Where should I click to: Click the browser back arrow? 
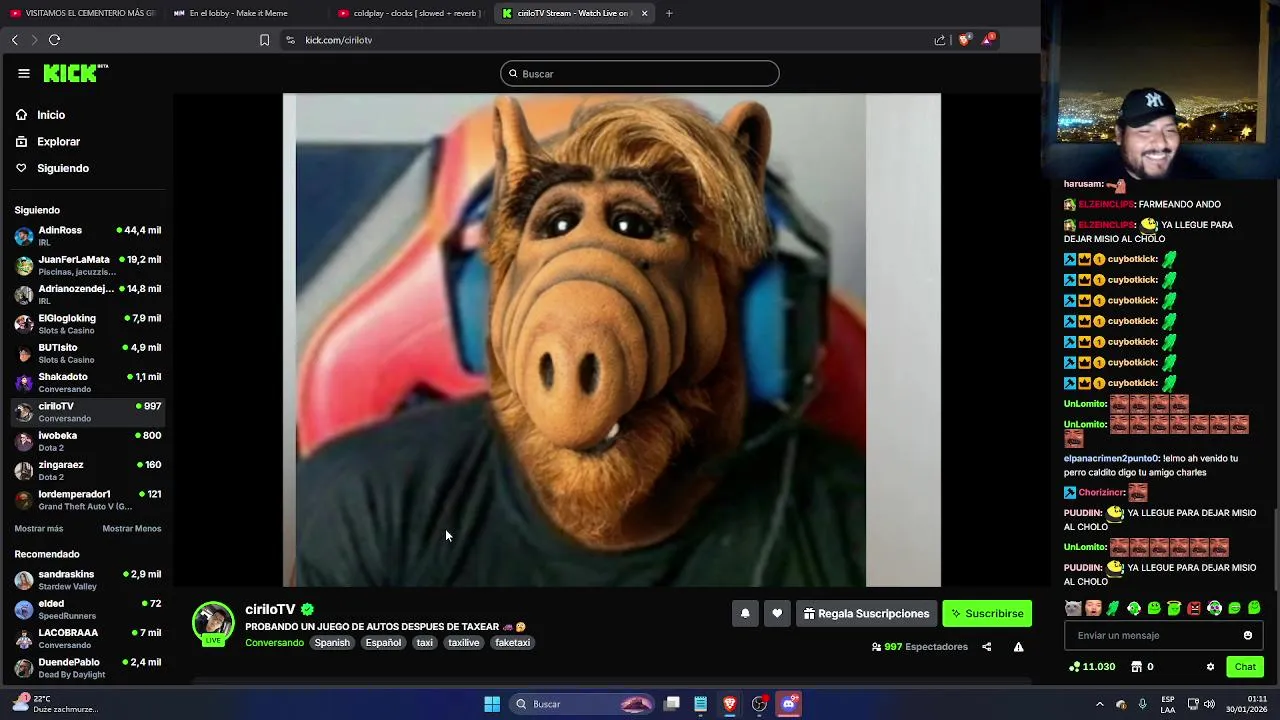(15, 40)
